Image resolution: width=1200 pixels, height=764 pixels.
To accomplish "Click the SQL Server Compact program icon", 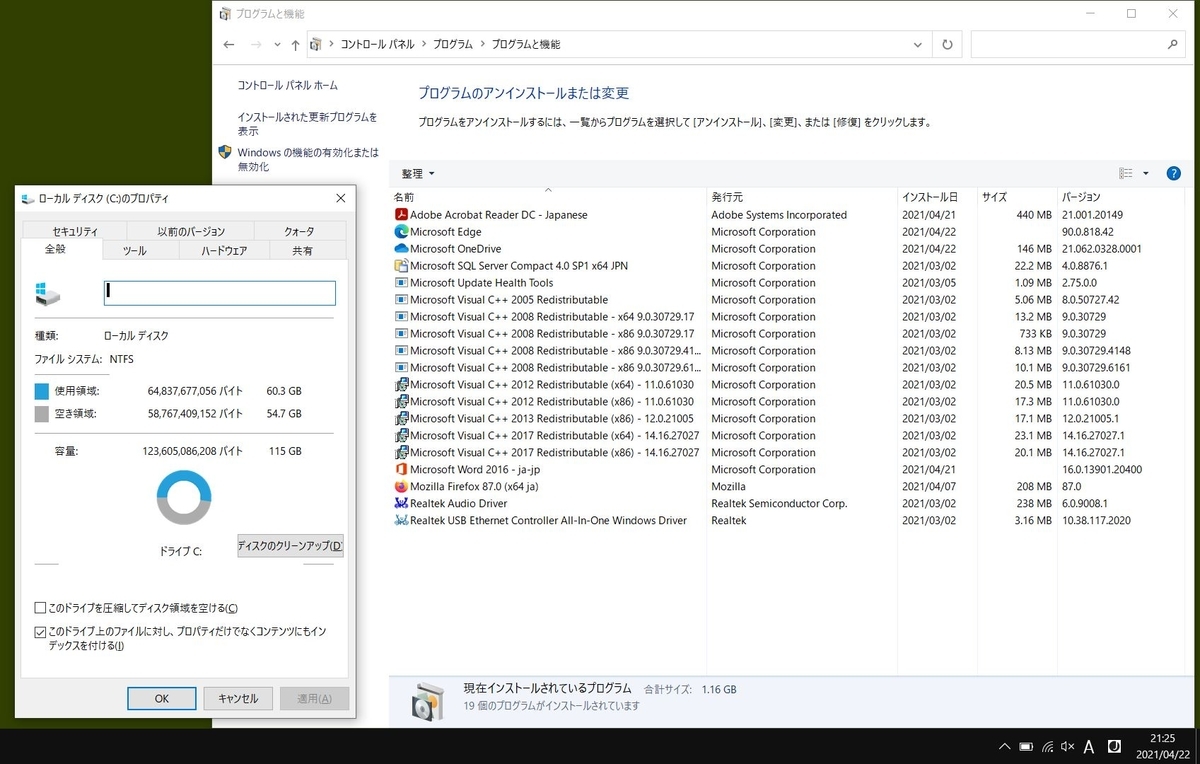I will [401, 266].
